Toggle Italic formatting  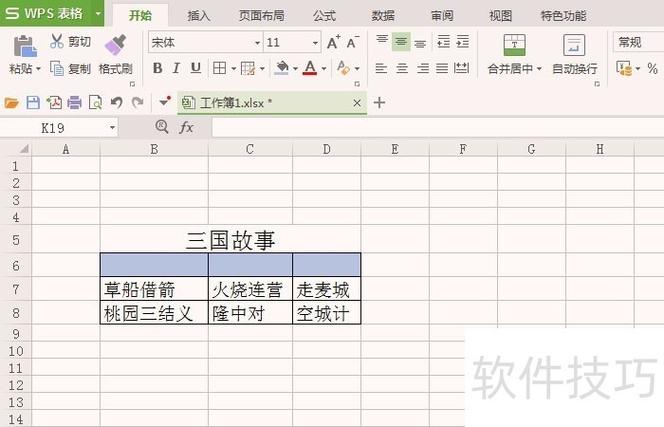click(177, 68)
